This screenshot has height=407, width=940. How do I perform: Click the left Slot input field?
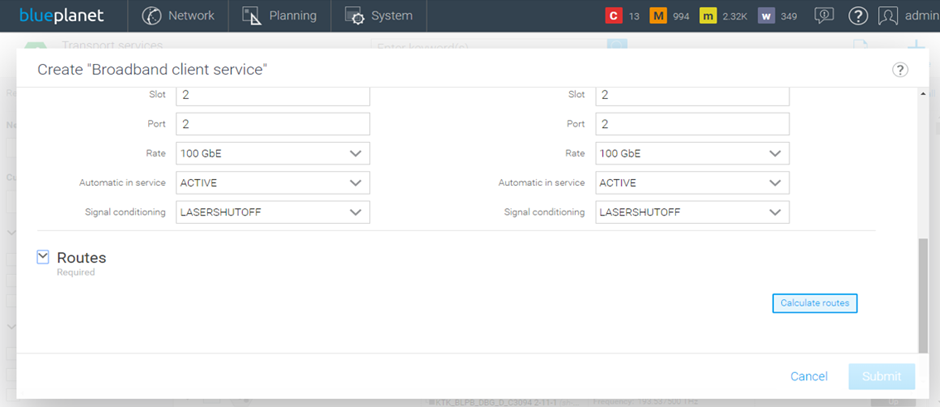pos(273,96)
